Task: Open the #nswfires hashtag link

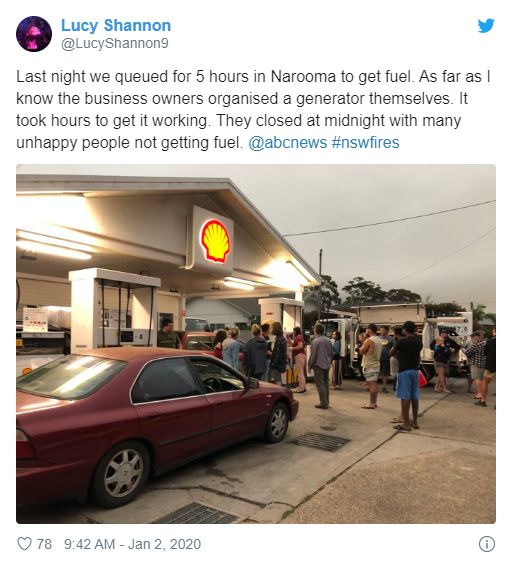Action: 365,143
